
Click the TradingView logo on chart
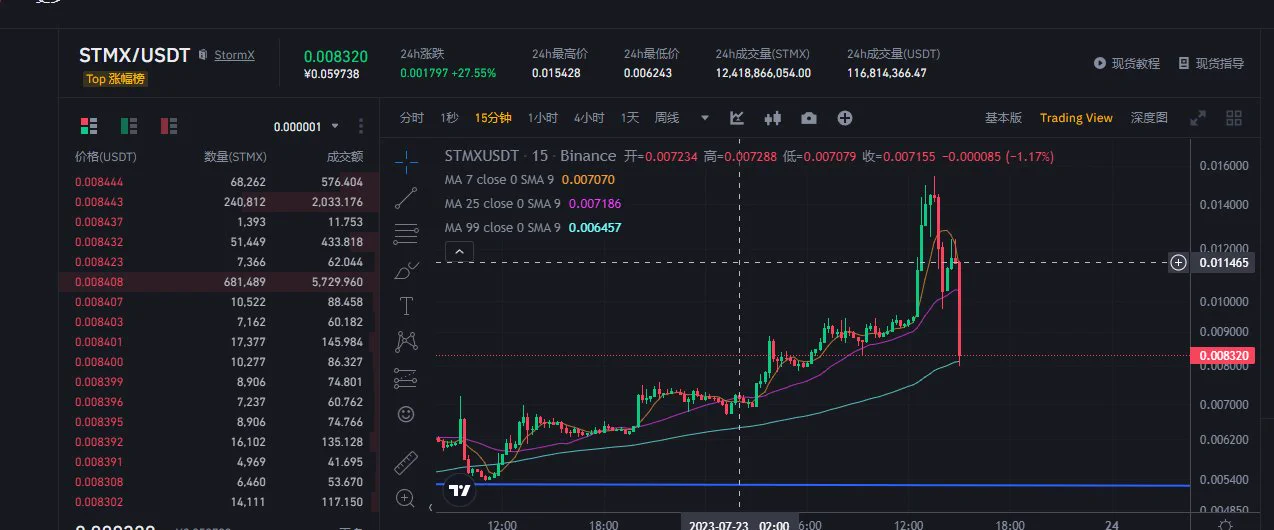click(460, 491)
